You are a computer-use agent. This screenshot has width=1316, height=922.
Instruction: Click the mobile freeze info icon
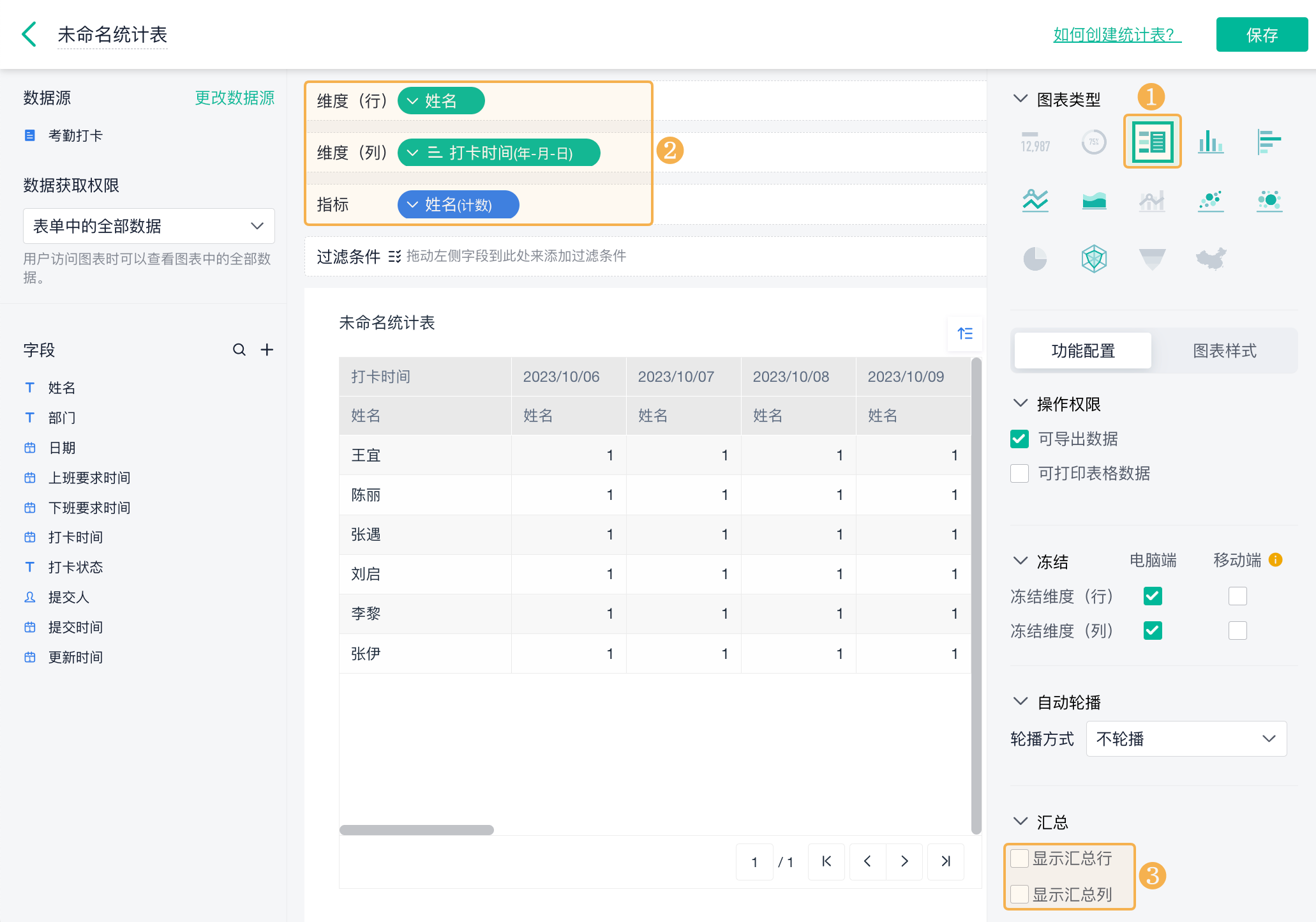click(x=1276, y=560)
